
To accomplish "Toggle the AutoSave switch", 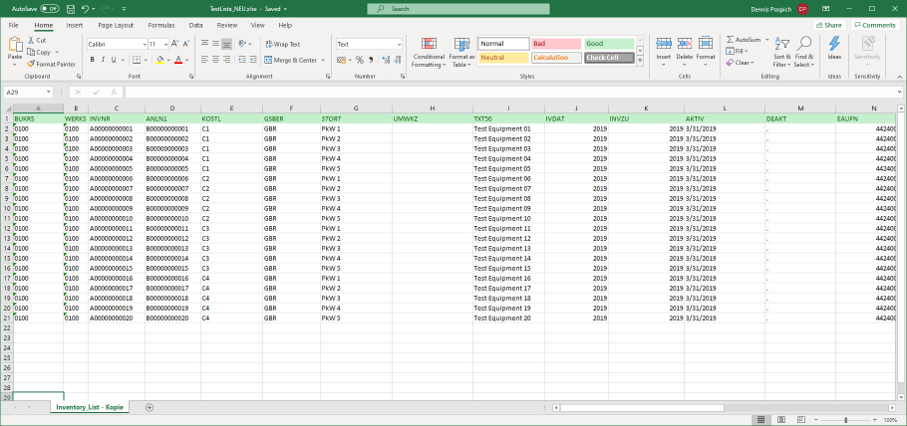I will click(x=50, y=9).
